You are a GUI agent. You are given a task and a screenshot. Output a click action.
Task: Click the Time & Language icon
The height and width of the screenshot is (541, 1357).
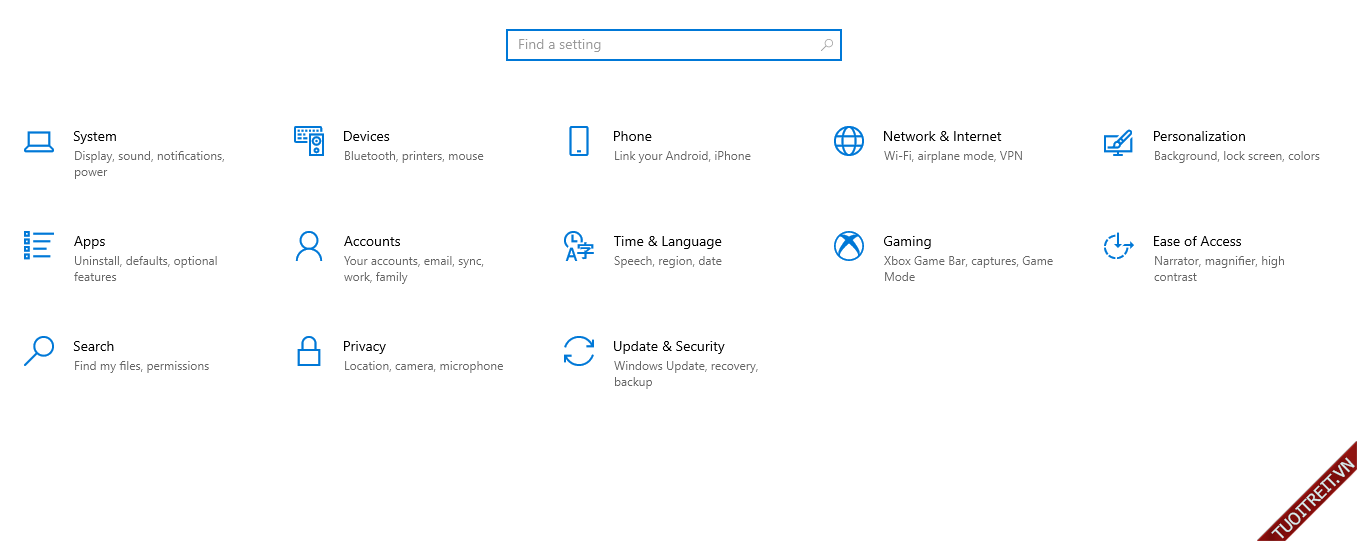(x=578, y=246)
